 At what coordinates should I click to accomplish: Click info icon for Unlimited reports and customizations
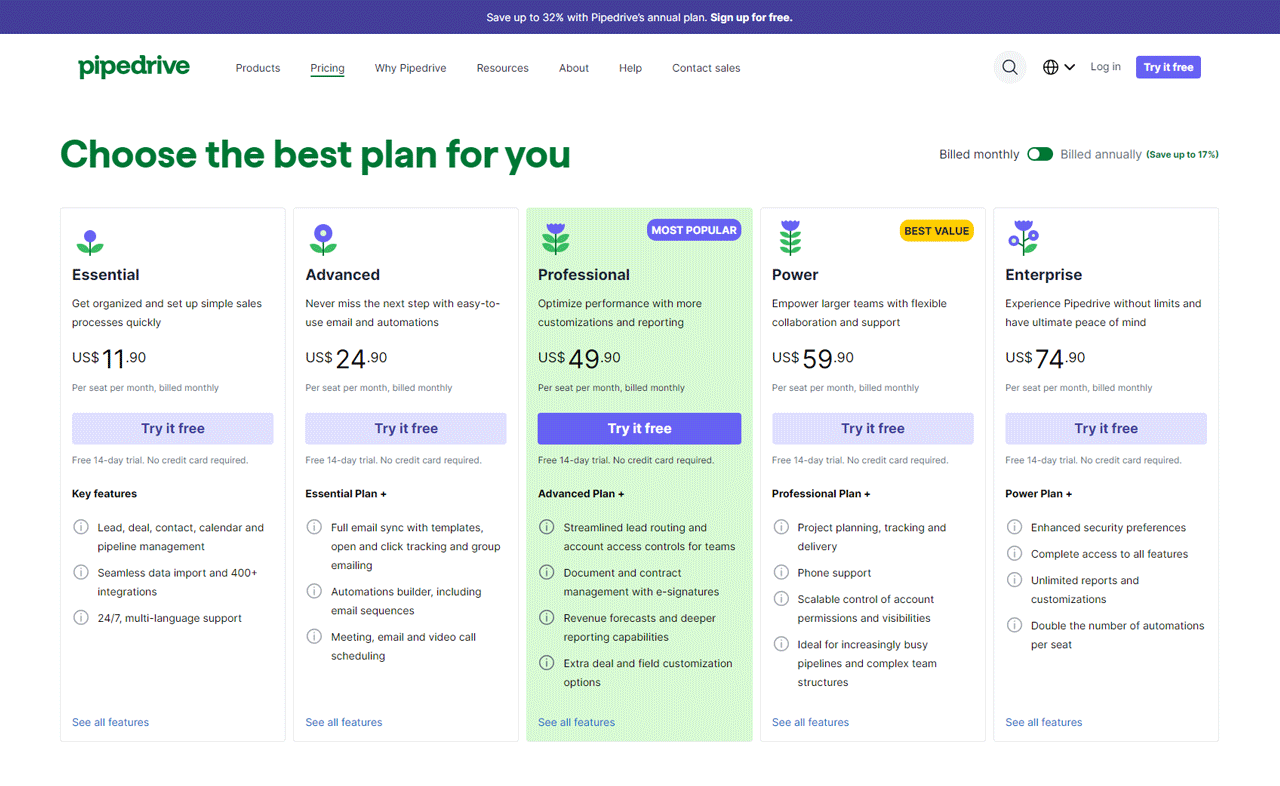click(1015, 580)
